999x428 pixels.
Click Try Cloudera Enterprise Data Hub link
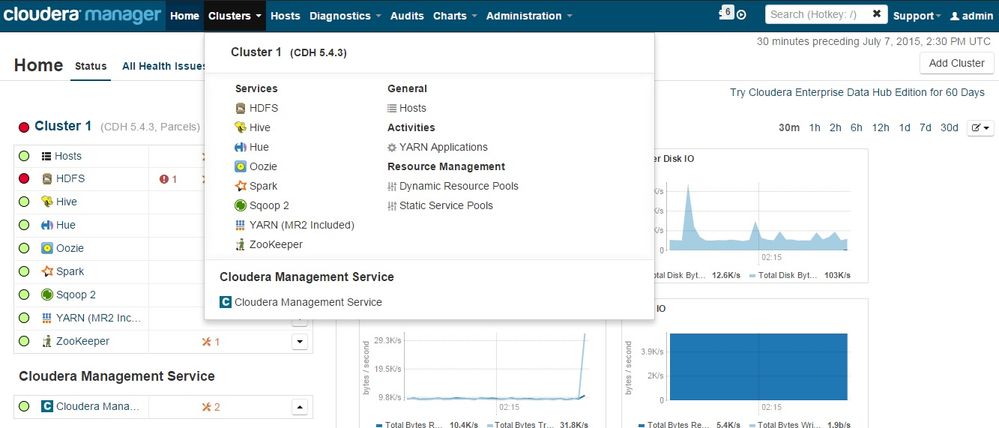(858, 92)
